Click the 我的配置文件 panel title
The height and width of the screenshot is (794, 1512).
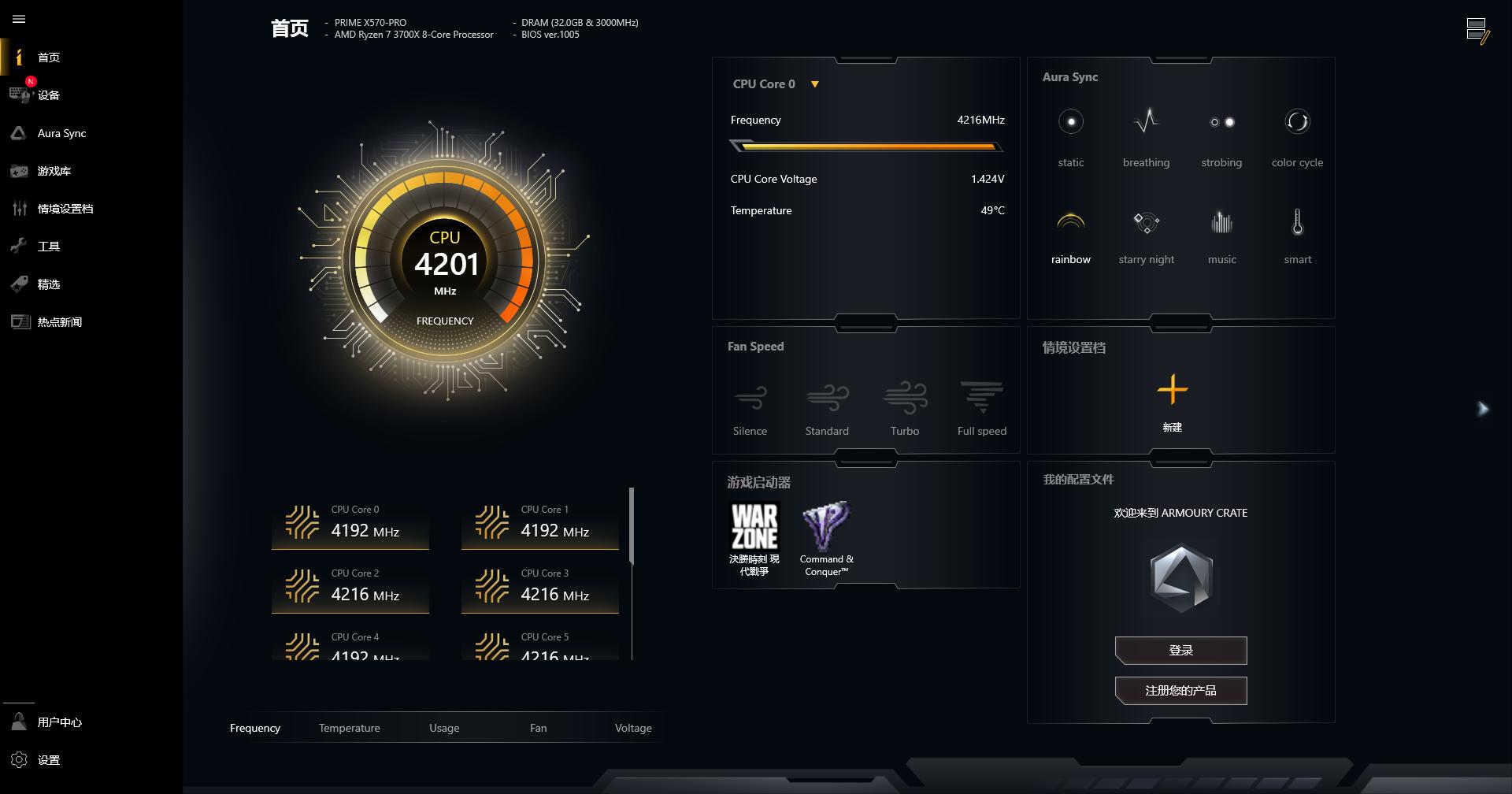pyautogui.click(x=1078, y=479)
